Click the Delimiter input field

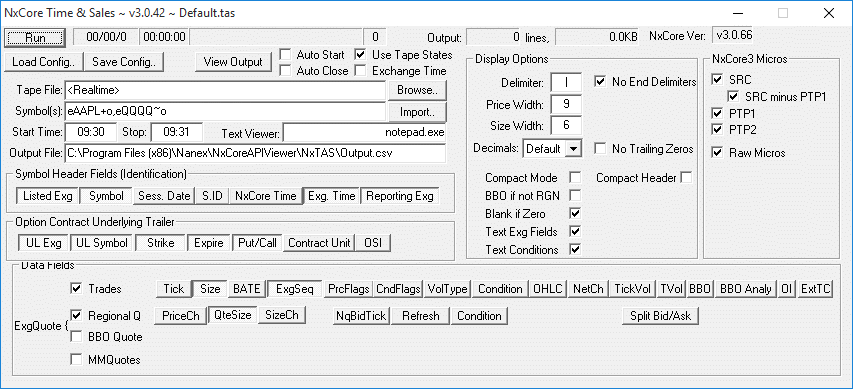(566, 83)
